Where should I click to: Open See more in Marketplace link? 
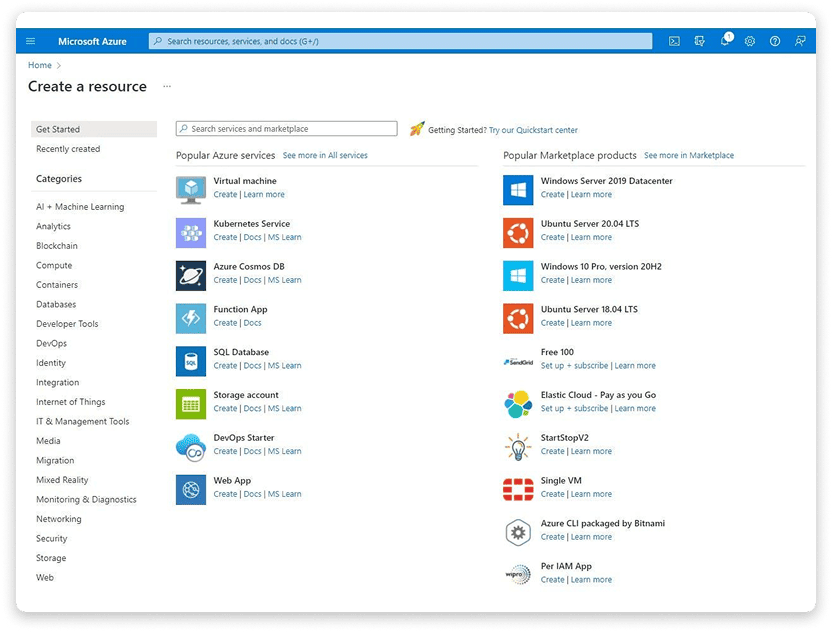pyautogui.click(x=689, y=155)
